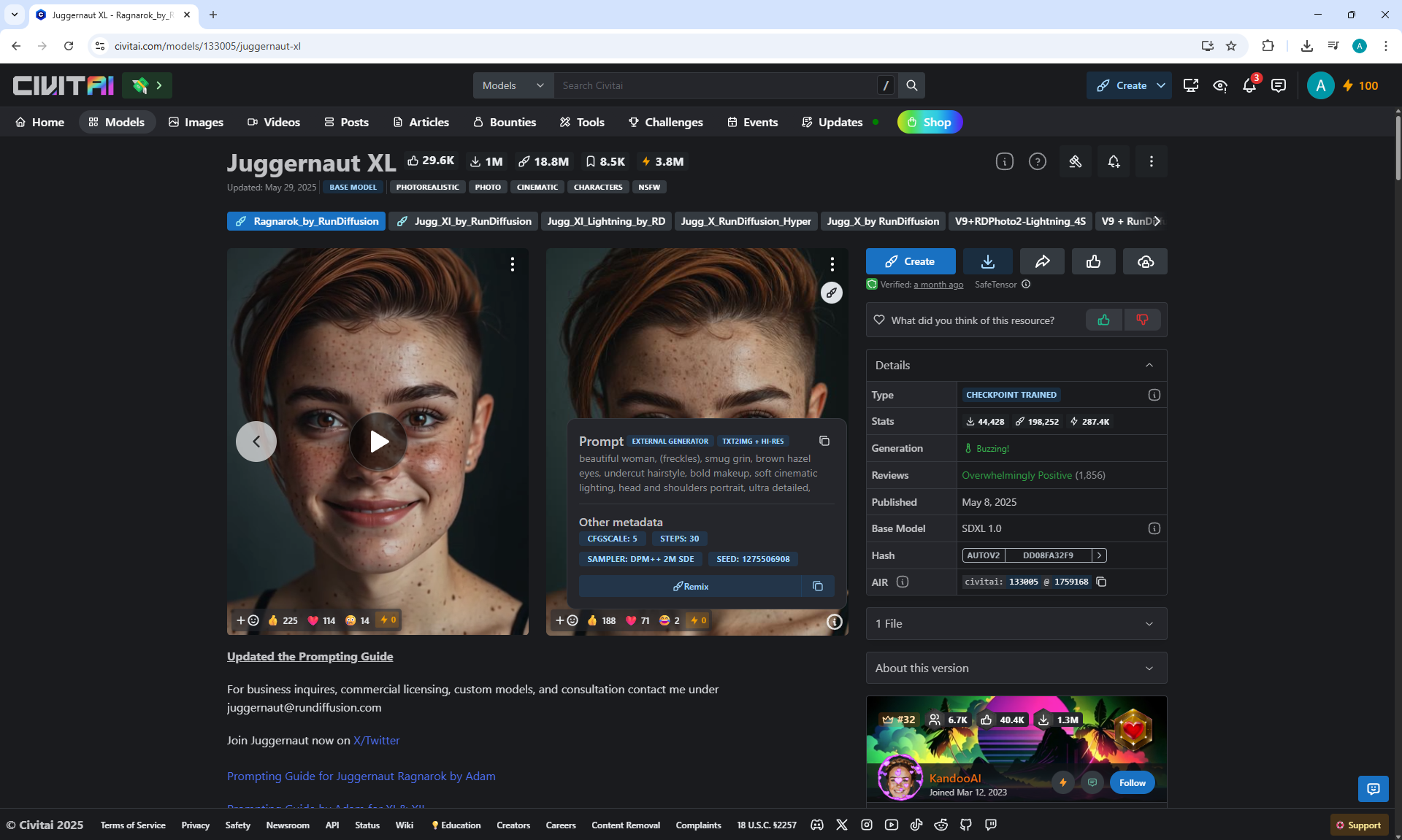Click the copy prompt icon

(824, 441)
